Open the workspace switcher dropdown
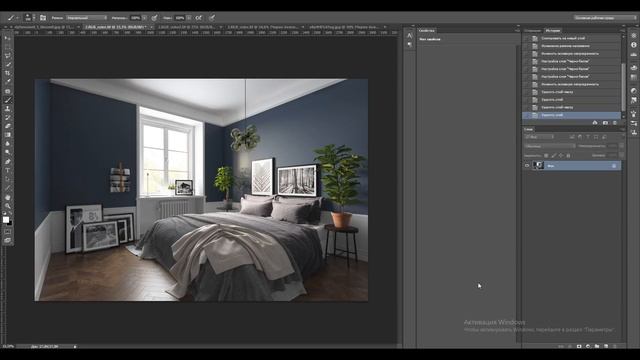 [x=605, y=18]
